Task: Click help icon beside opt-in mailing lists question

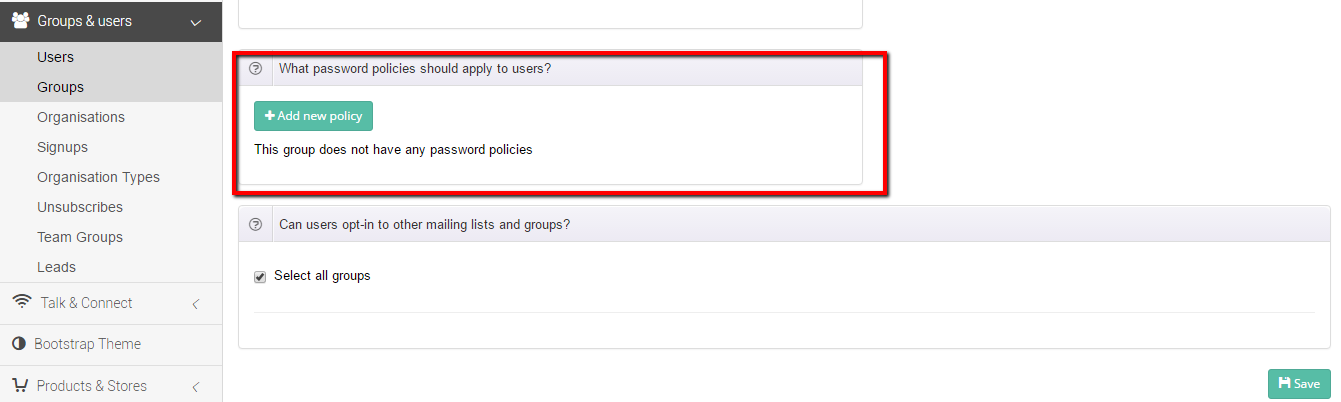Action: (255, 224)
